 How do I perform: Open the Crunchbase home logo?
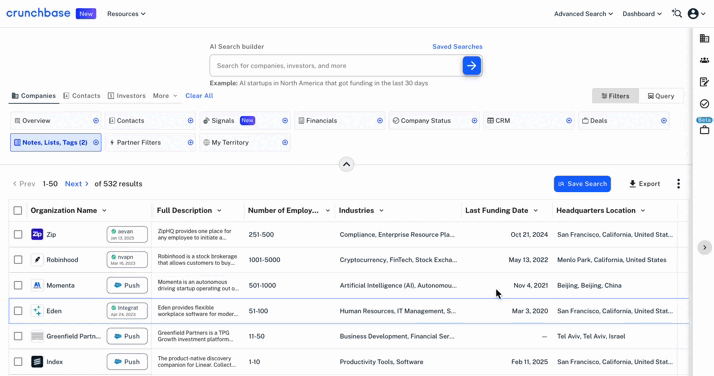38,13
